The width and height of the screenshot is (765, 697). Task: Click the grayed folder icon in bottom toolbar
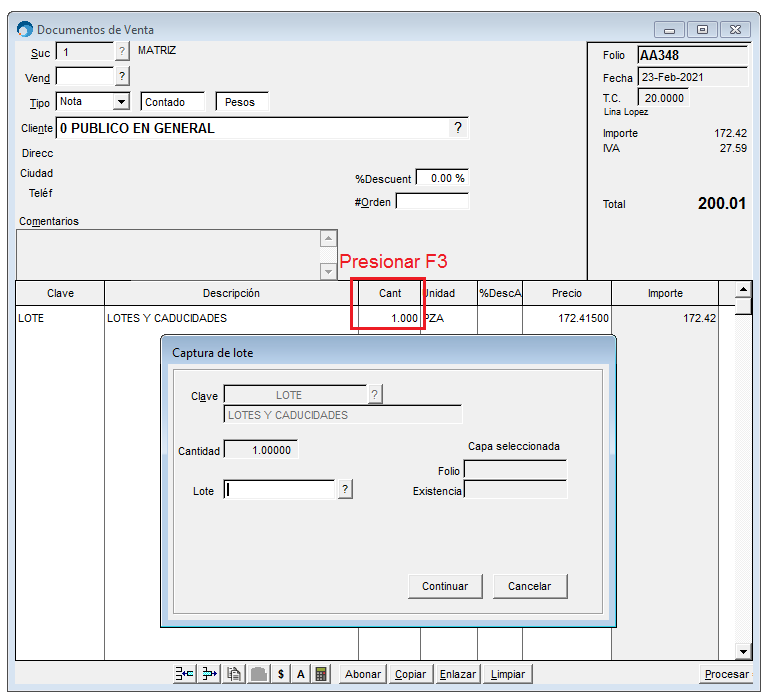pos(259,674)
